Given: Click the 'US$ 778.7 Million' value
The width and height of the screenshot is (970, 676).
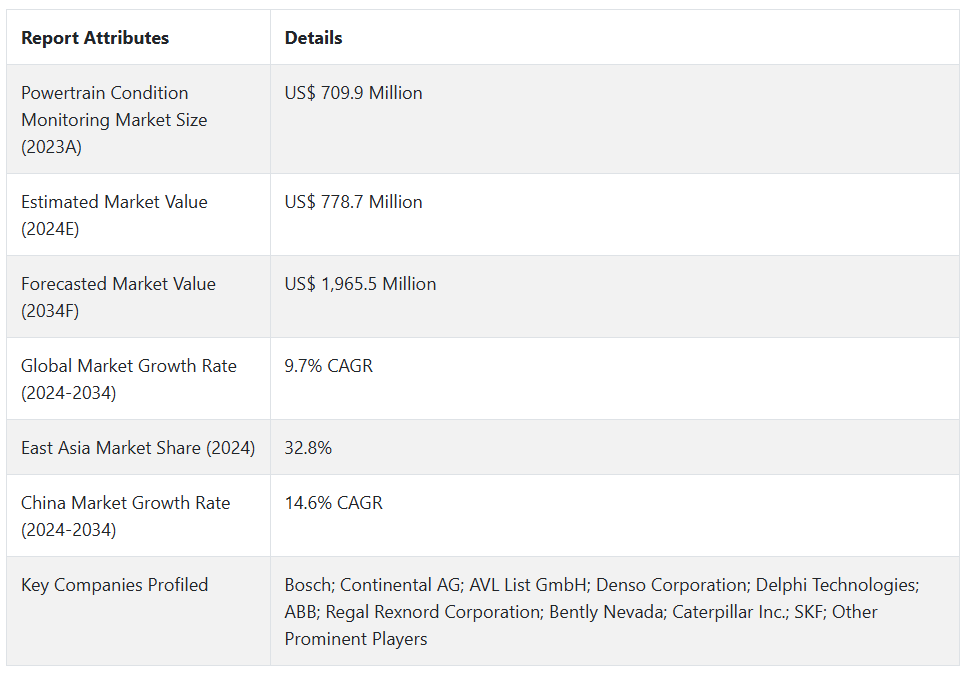Looking at the screenshot, I should pos(353,202).
